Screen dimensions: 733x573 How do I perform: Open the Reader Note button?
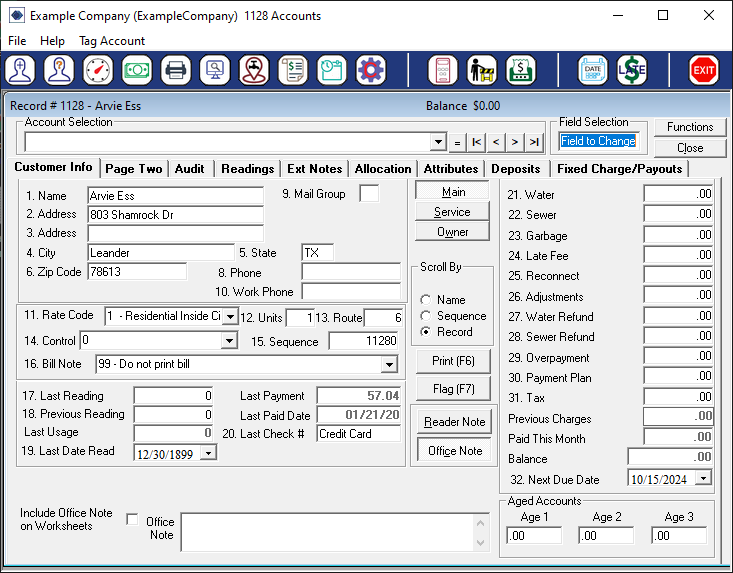coord(454,422)
